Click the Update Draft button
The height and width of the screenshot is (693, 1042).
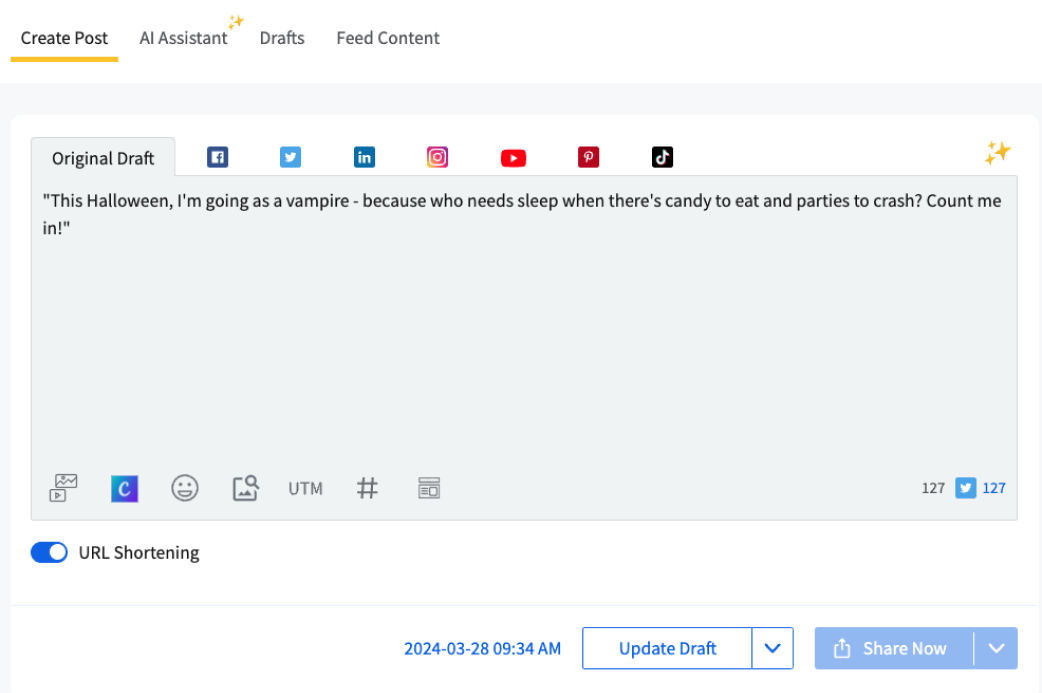coord(667,648)
